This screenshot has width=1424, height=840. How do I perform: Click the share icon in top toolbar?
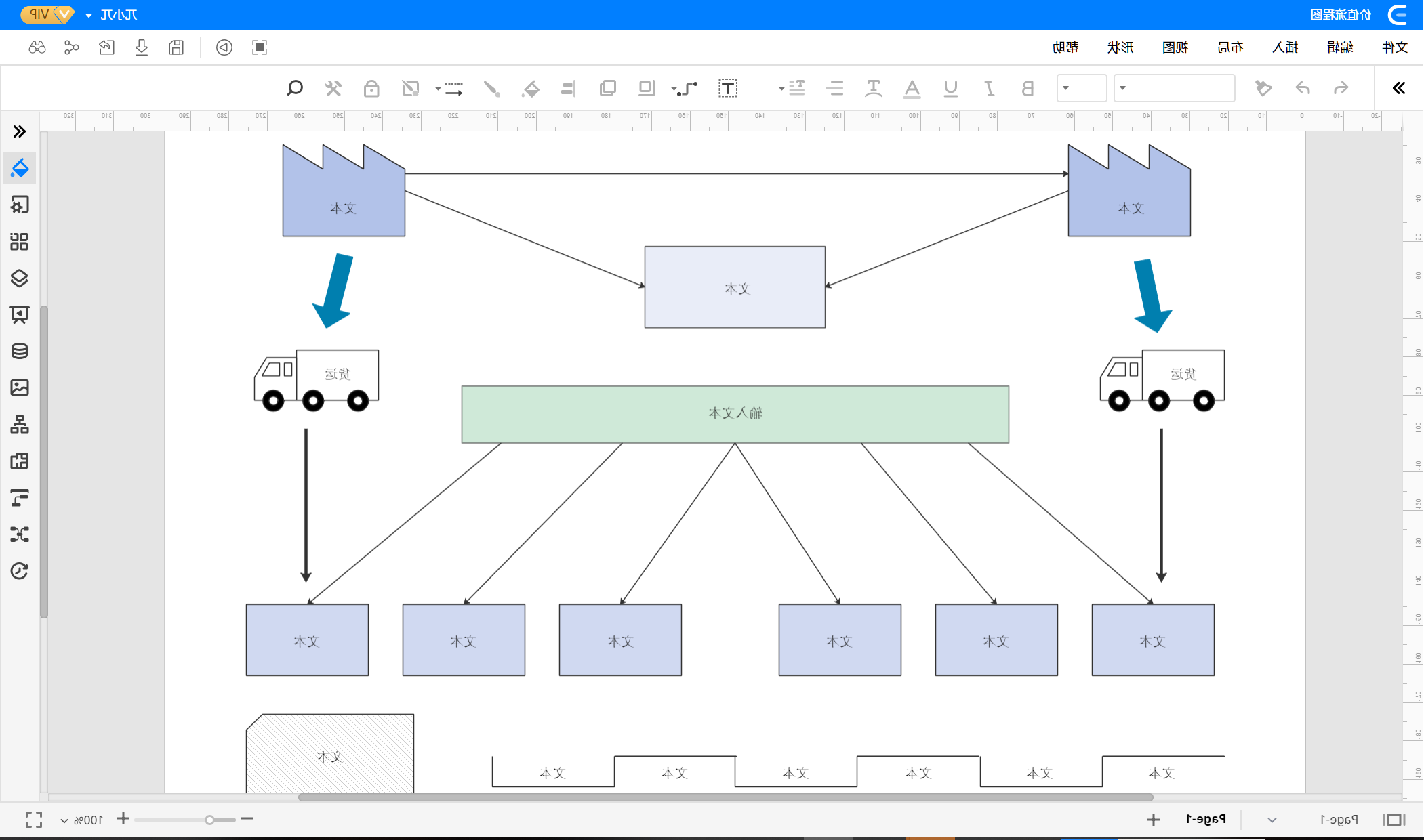click(71, 47)
